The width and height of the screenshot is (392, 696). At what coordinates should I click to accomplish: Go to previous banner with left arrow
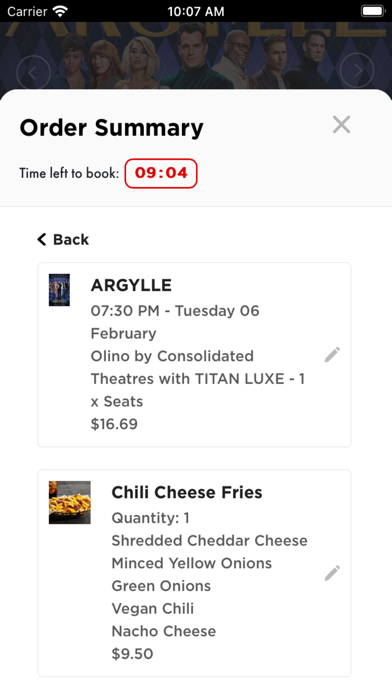33,71
